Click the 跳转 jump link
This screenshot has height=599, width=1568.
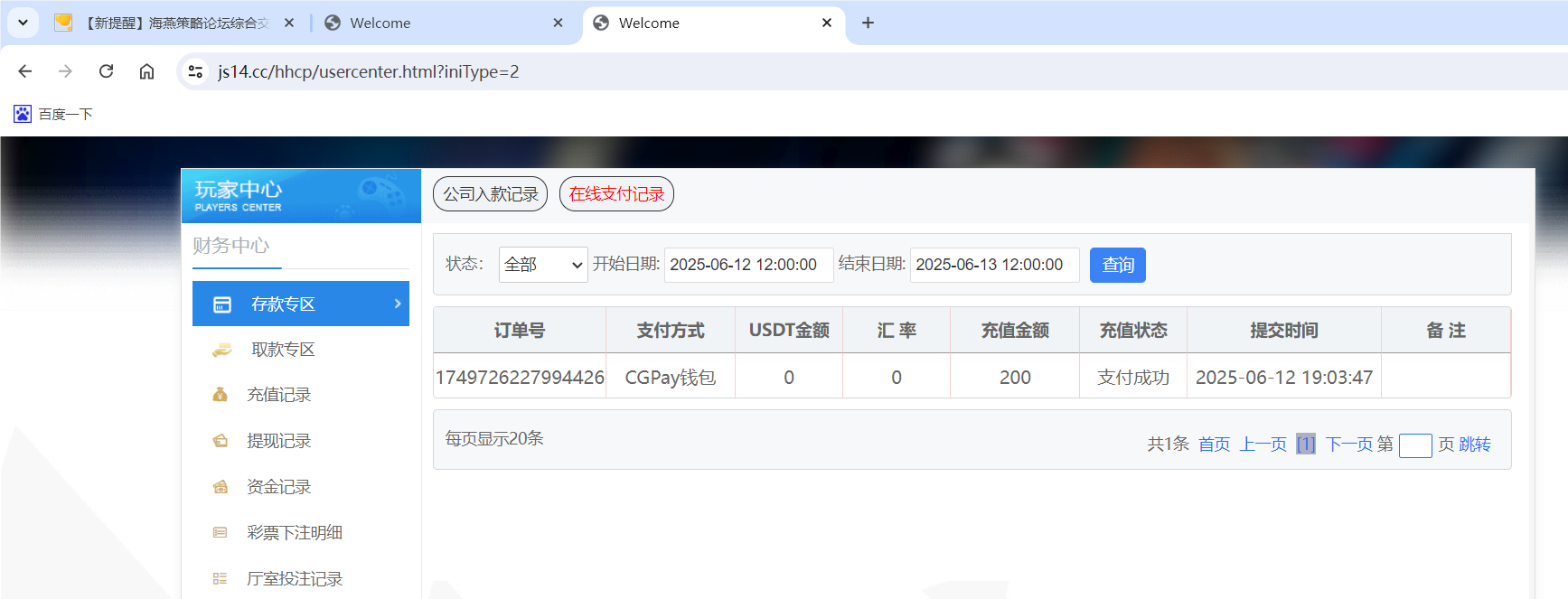pos(1475,445)
